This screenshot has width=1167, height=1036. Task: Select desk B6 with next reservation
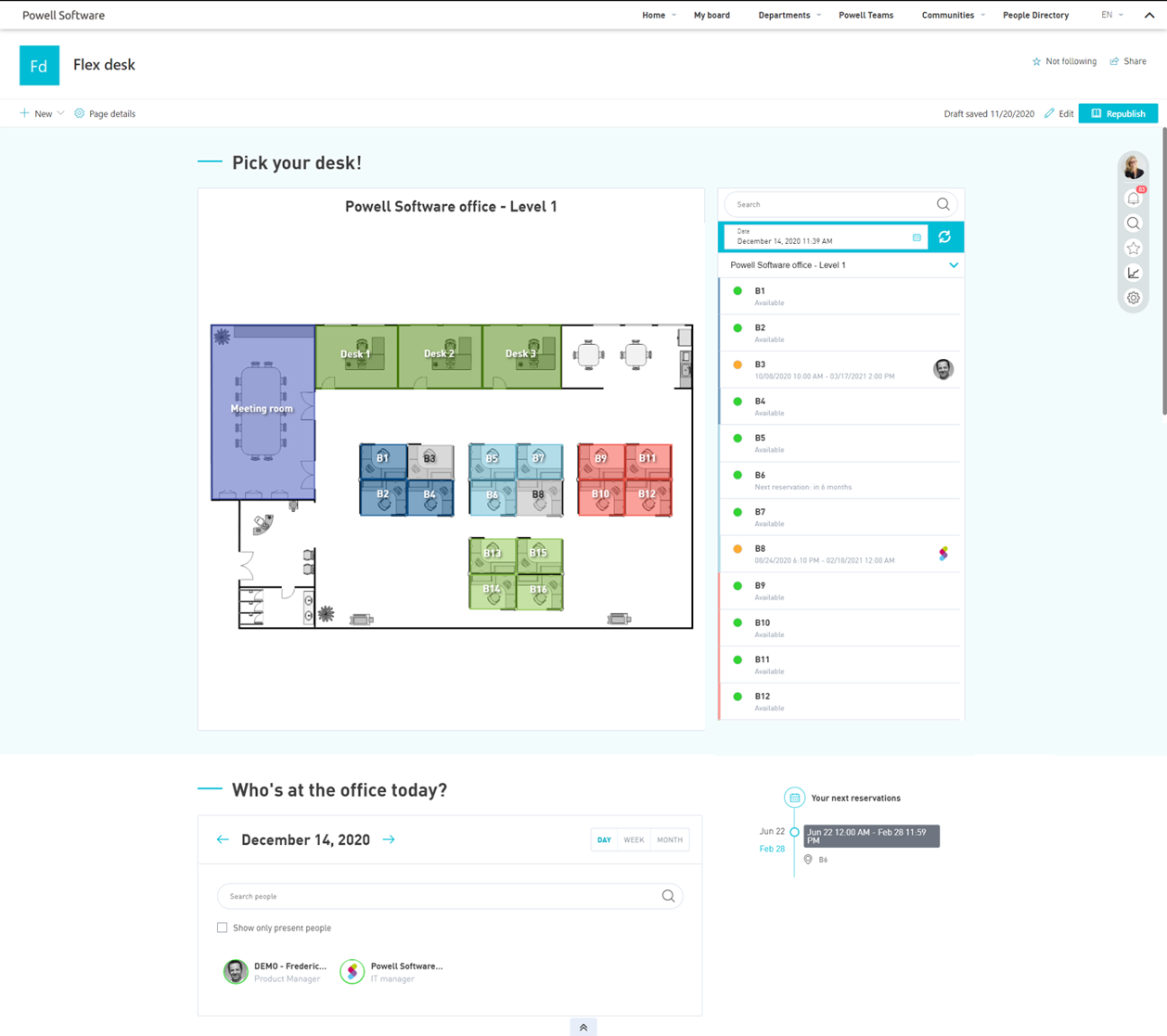coord(841,480)
